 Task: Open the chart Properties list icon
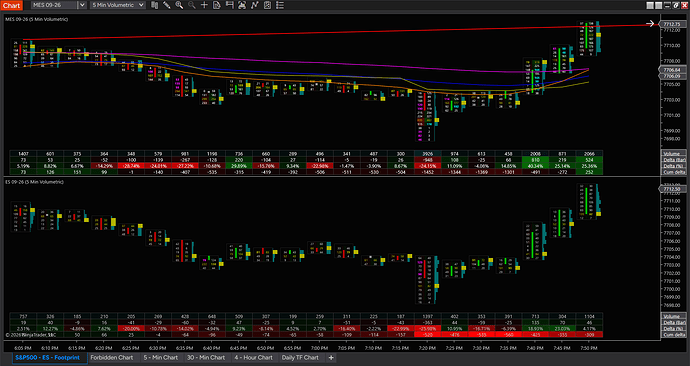(x=279, y=5)
